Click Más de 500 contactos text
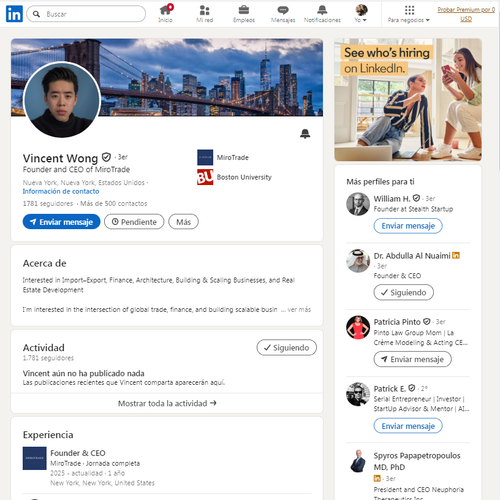Viewport: 500px width, 500px height. pyautogui.click(x=114, y=203)
